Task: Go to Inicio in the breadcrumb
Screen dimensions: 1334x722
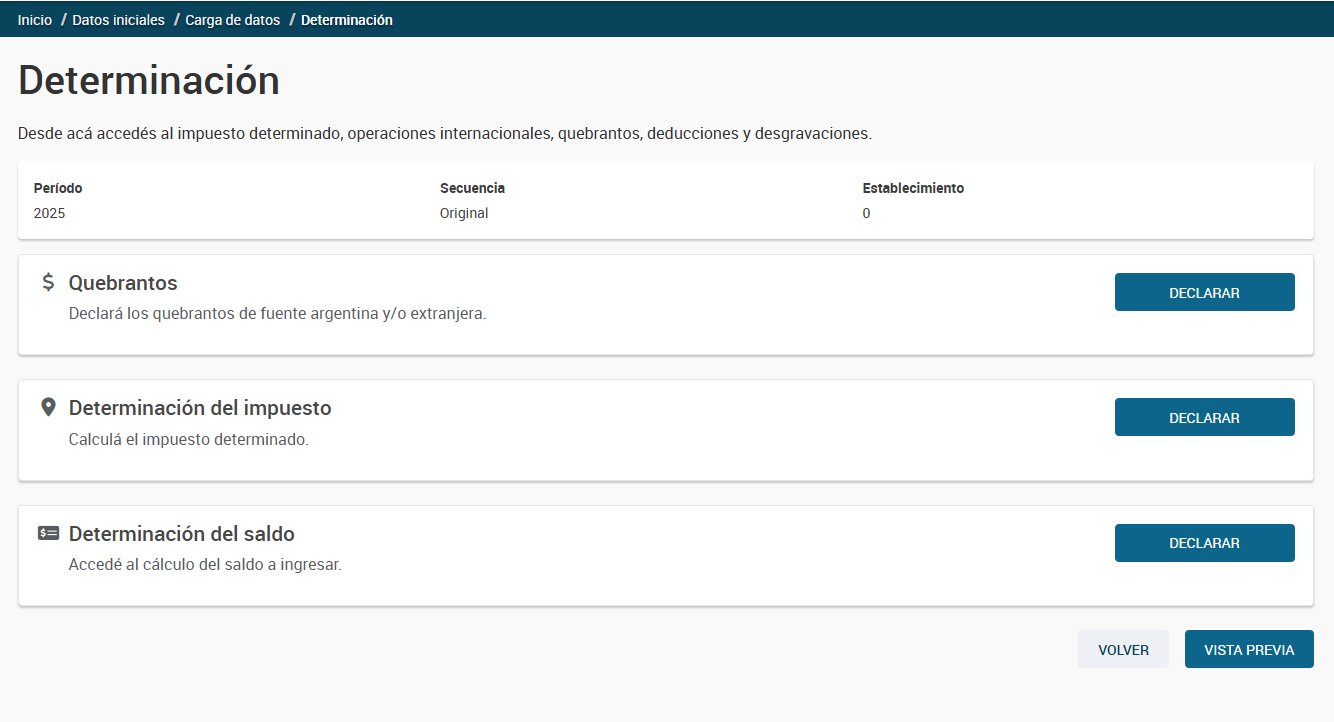Action: pyautogui.click(x=35, y=20)
